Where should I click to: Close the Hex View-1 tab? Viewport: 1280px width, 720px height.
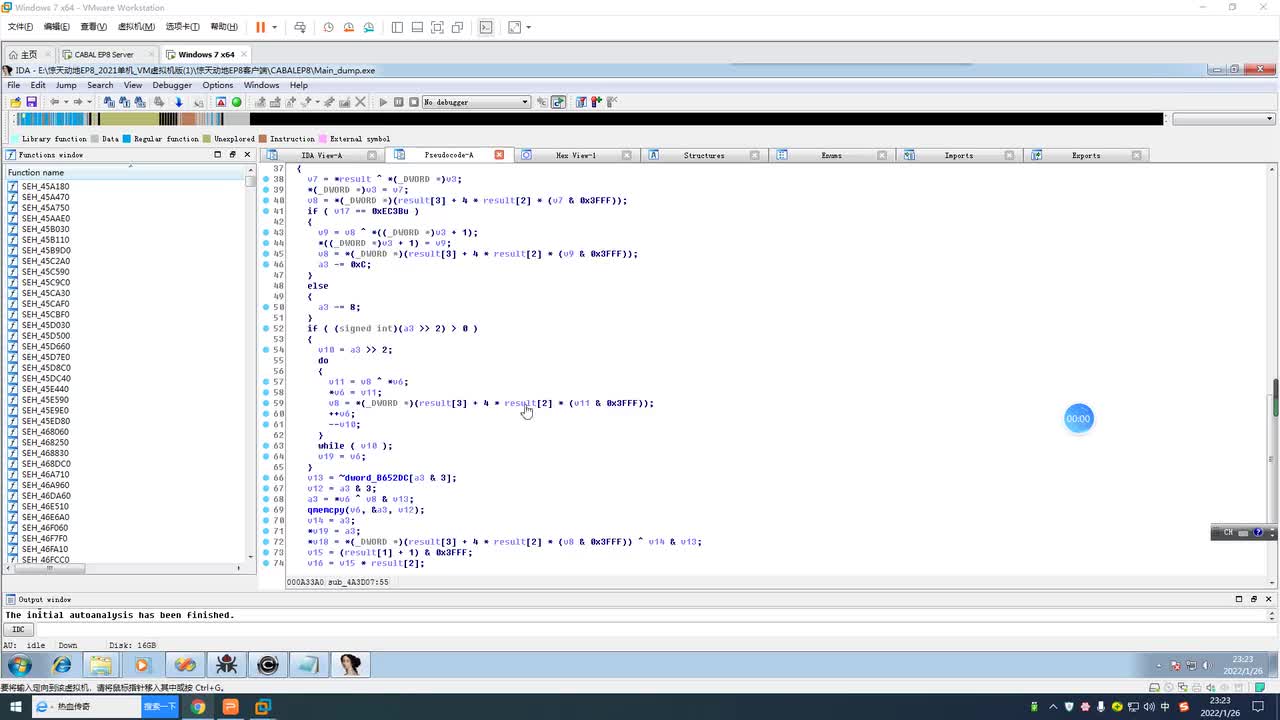click(x=627, y=155)
